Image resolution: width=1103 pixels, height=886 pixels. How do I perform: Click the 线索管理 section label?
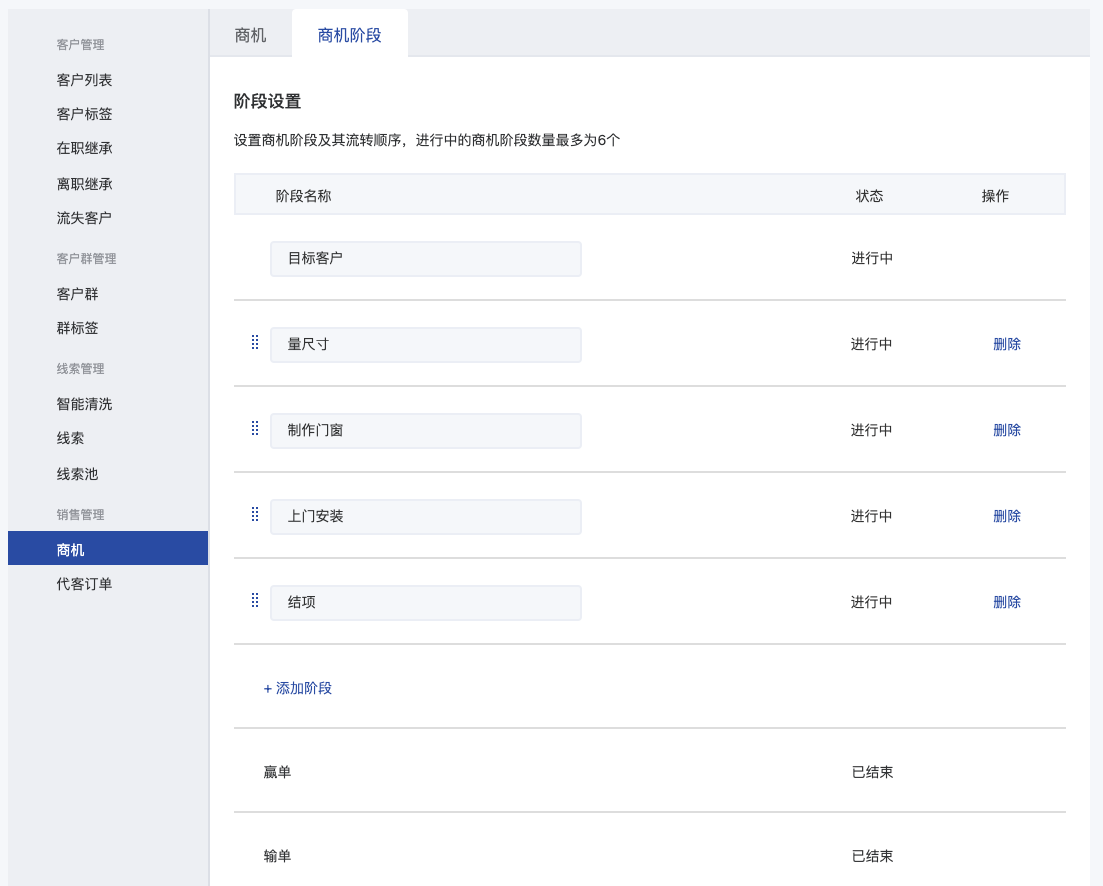[80, 369]
